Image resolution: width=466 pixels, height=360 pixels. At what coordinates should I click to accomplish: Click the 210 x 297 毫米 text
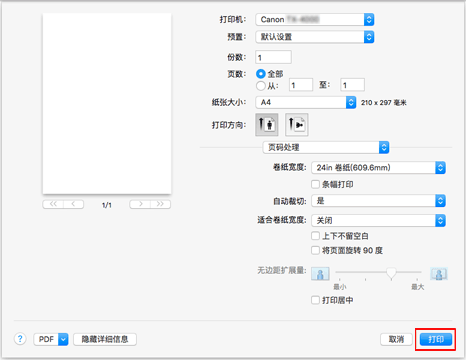click(x=384, y=103)
